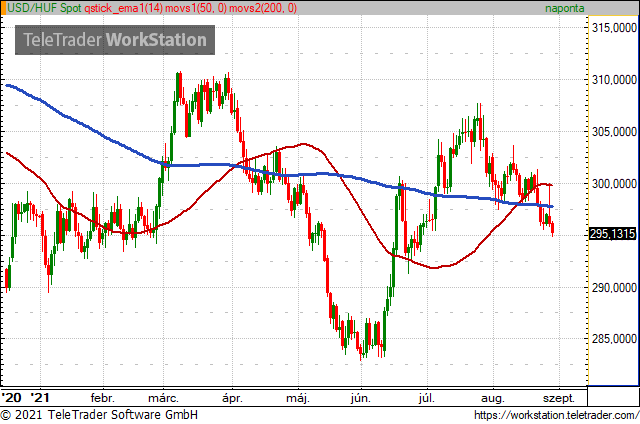Screen dimensions: 640x424
Task: Click the current price marker 295,1315
Action: click(x=613, y=234)
